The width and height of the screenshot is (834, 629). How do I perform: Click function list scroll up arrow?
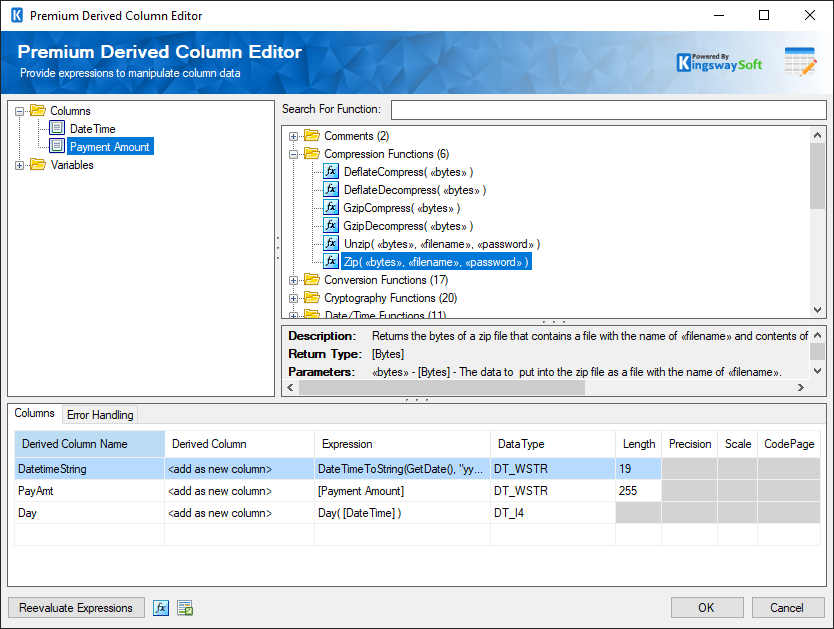[x=818, y=135]
